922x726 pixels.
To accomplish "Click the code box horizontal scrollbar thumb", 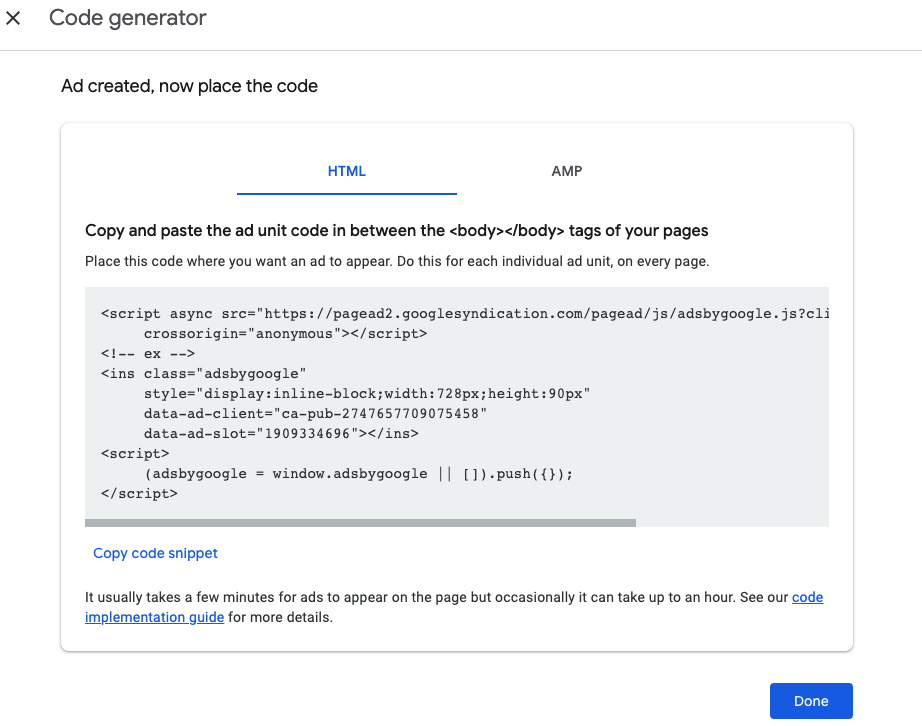I will pos(360,522).
